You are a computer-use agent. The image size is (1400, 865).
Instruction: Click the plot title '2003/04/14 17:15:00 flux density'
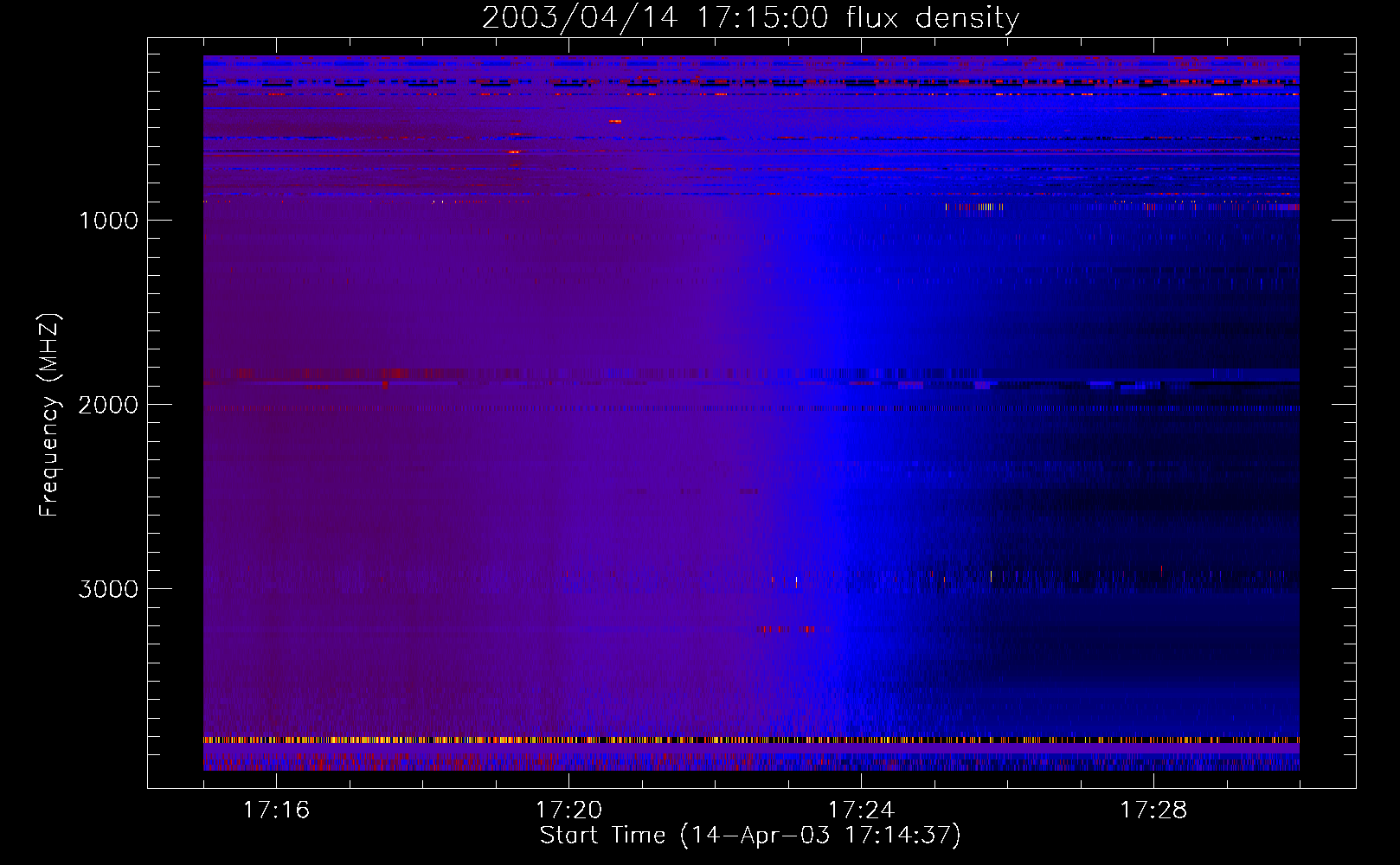[x=750, y=17]
